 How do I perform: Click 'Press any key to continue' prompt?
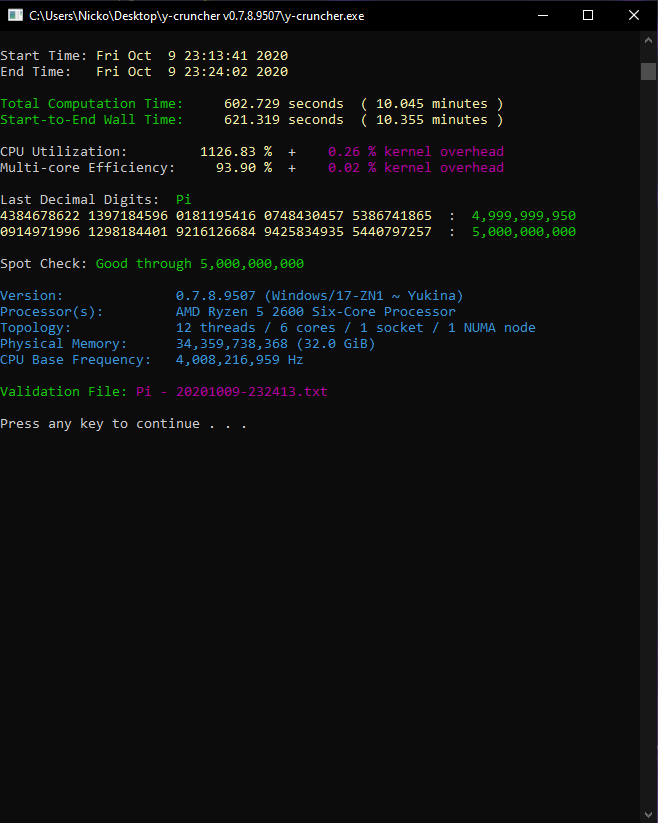point(100,424)
